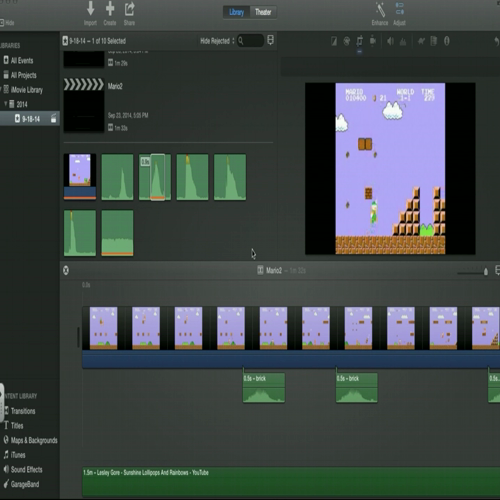Open the browser clip appearance filmstrip icon
The height and width of the screenshot is (500, 500).
271,40
